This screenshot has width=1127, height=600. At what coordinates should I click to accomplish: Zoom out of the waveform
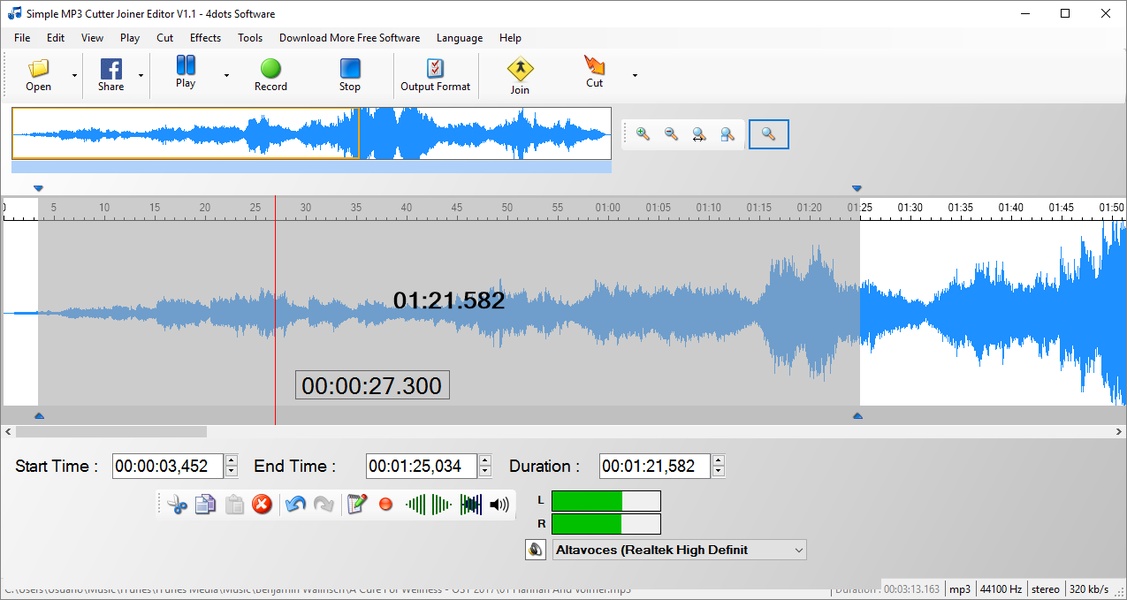click(x=671, y=134)
